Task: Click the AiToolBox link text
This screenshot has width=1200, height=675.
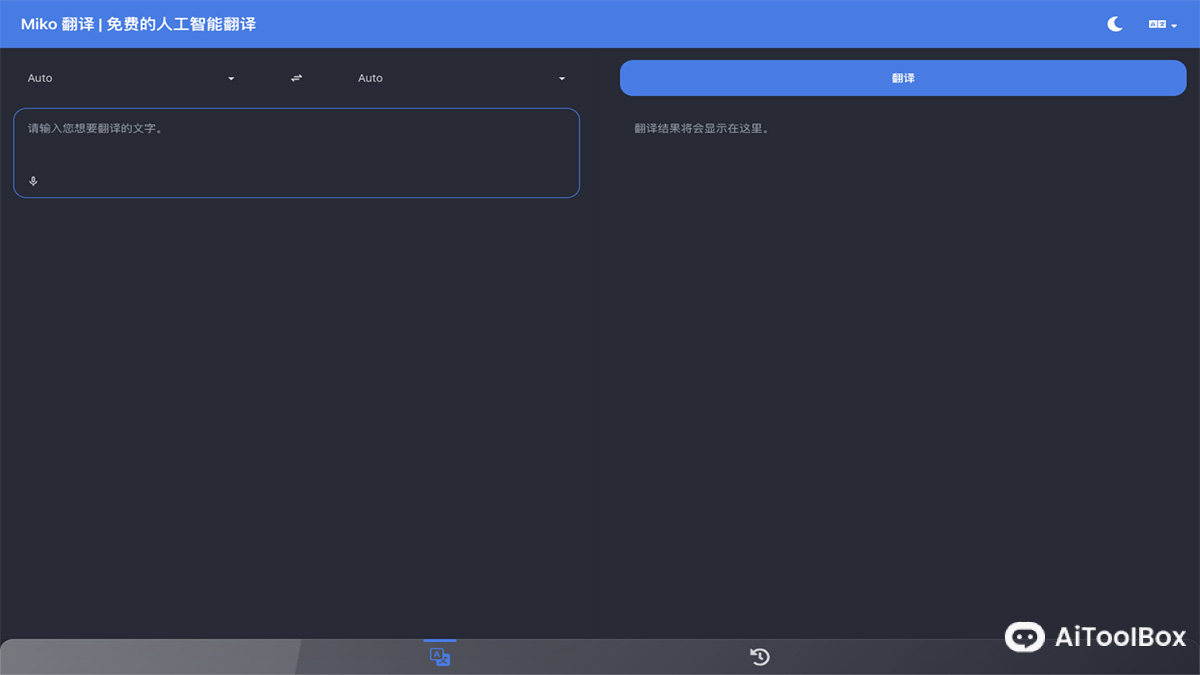Action: [x=1118, y=637]
